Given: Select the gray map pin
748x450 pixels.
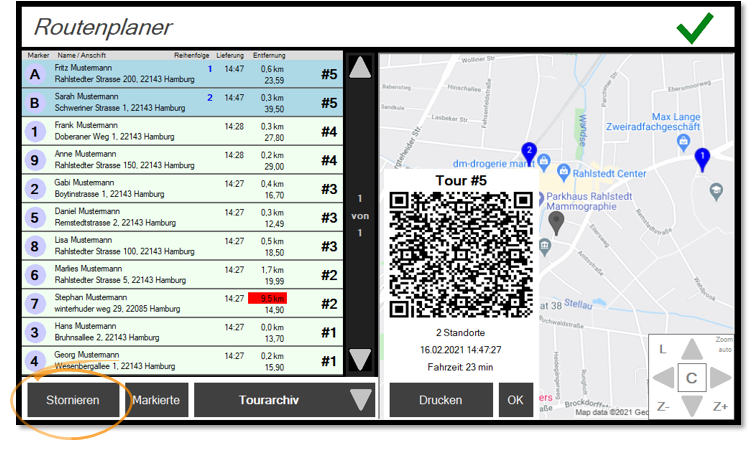Looking at the screenshot, I should tap(556, 223).
